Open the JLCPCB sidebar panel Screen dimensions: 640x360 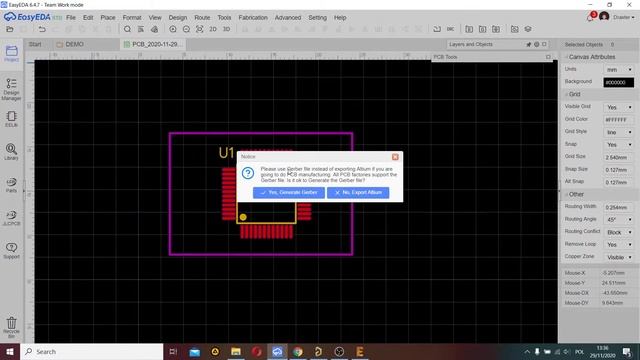pyautogui.click(x=11, y=218)
